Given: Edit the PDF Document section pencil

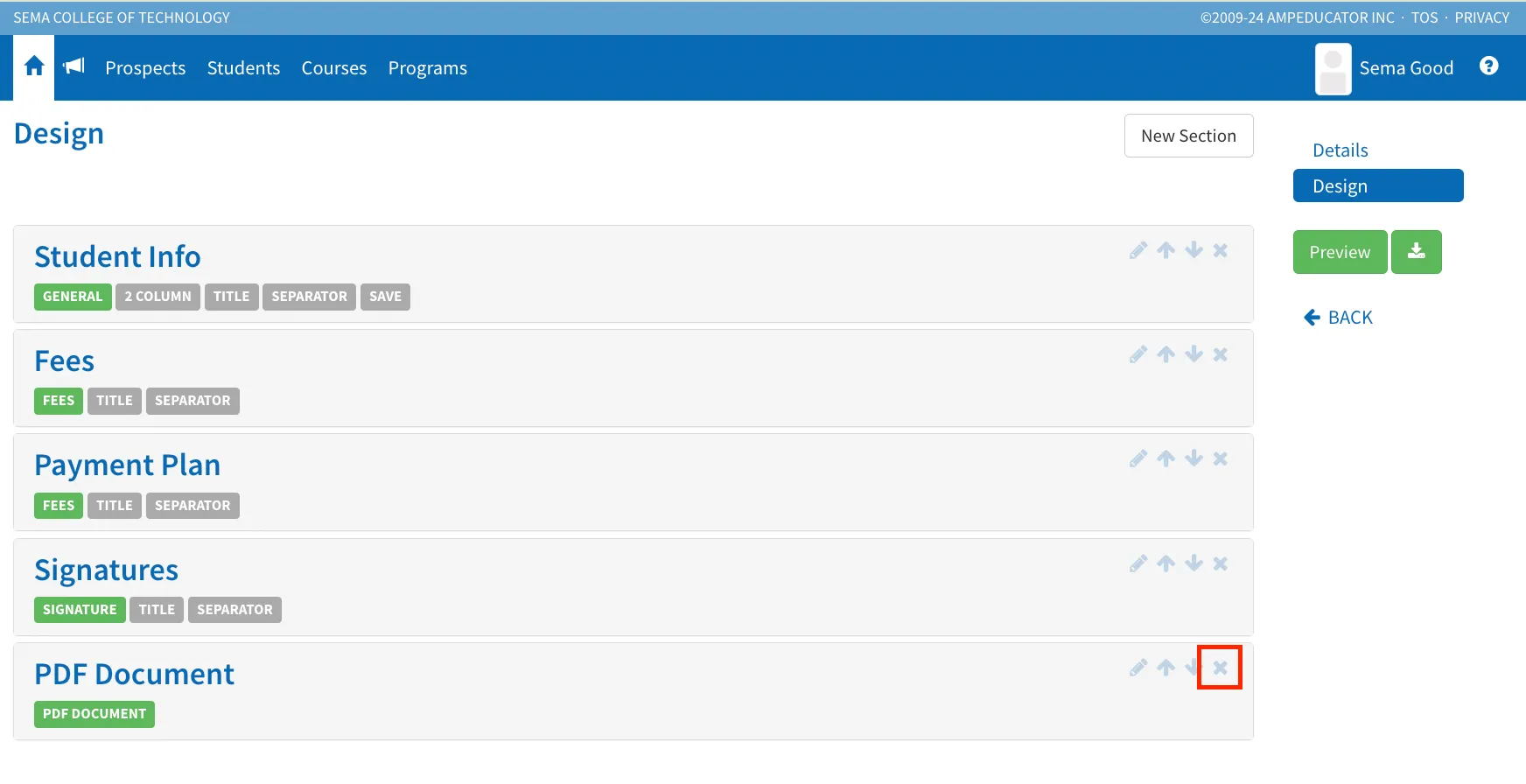Looking at the screenshot, I should (x=1137, y=668).
